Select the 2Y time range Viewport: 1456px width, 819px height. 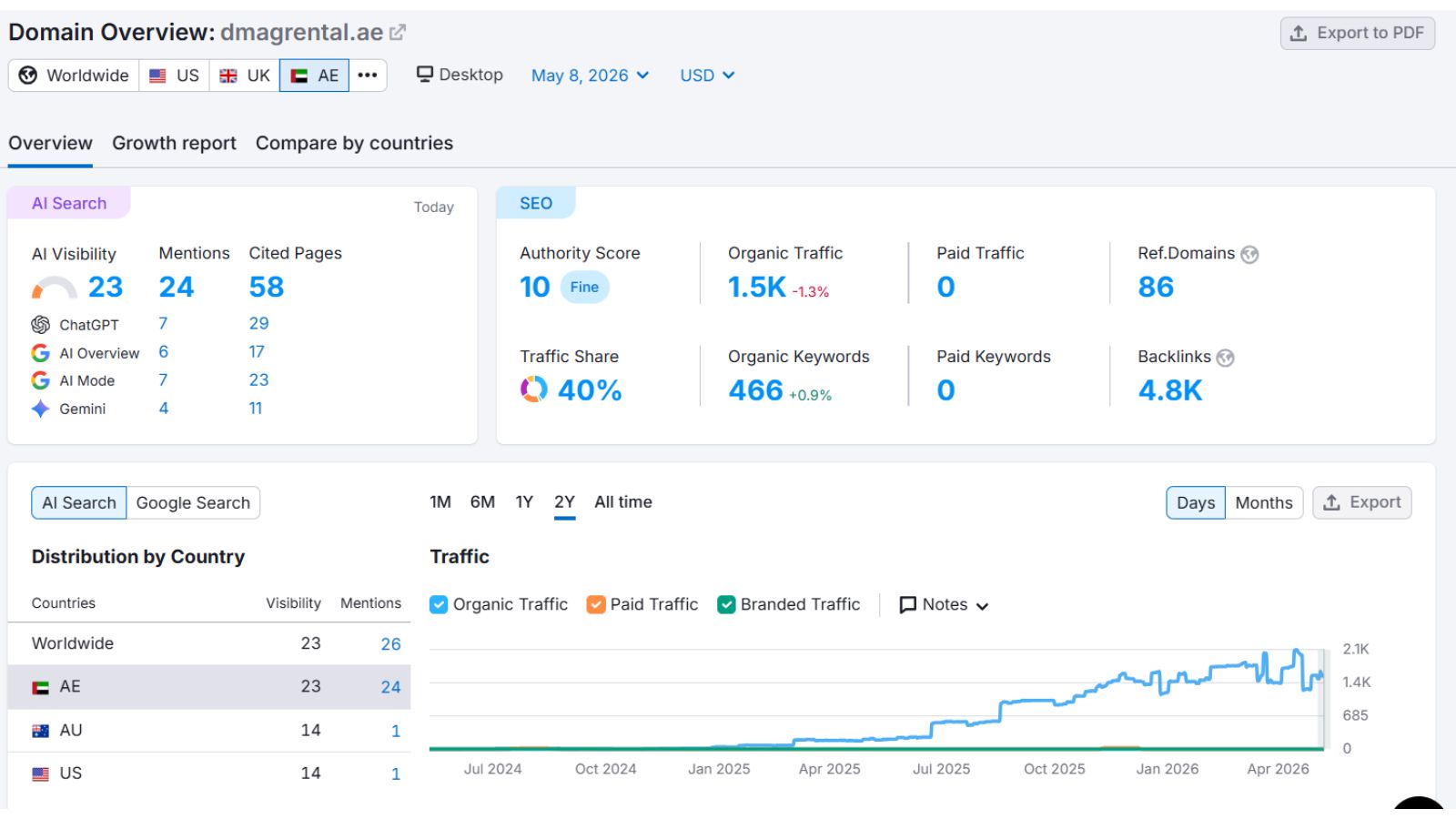564,502
